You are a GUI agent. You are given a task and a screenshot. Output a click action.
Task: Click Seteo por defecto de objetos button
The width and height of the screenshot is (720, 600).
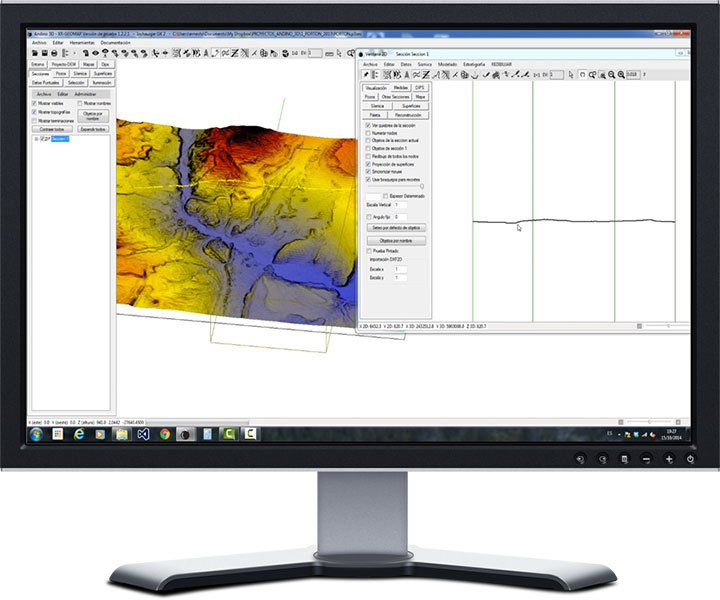point(396,228)
